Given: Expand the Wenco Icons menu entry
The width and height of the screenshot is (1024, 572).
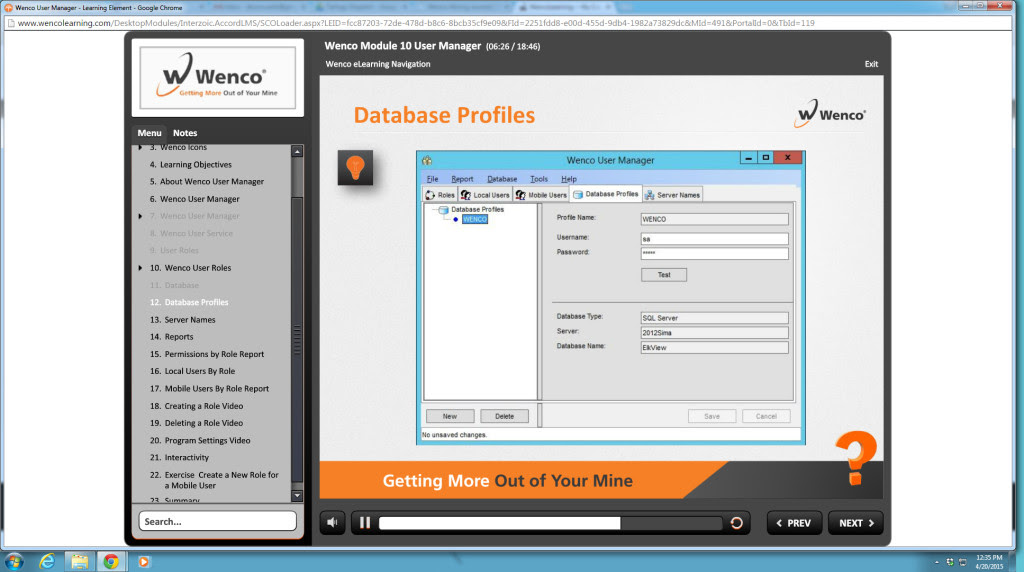Looking at the screenshot, I should (141, 148).
